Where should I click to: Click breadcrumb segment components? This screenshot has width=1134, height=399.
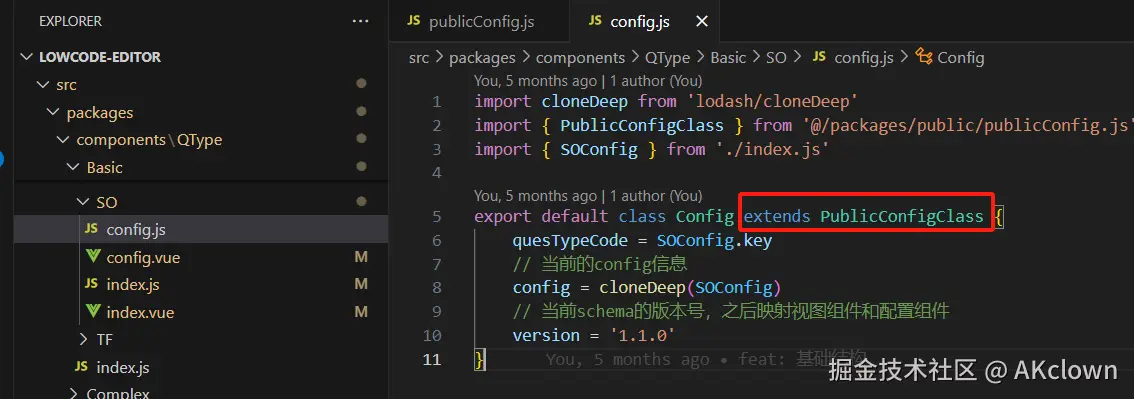580,58
